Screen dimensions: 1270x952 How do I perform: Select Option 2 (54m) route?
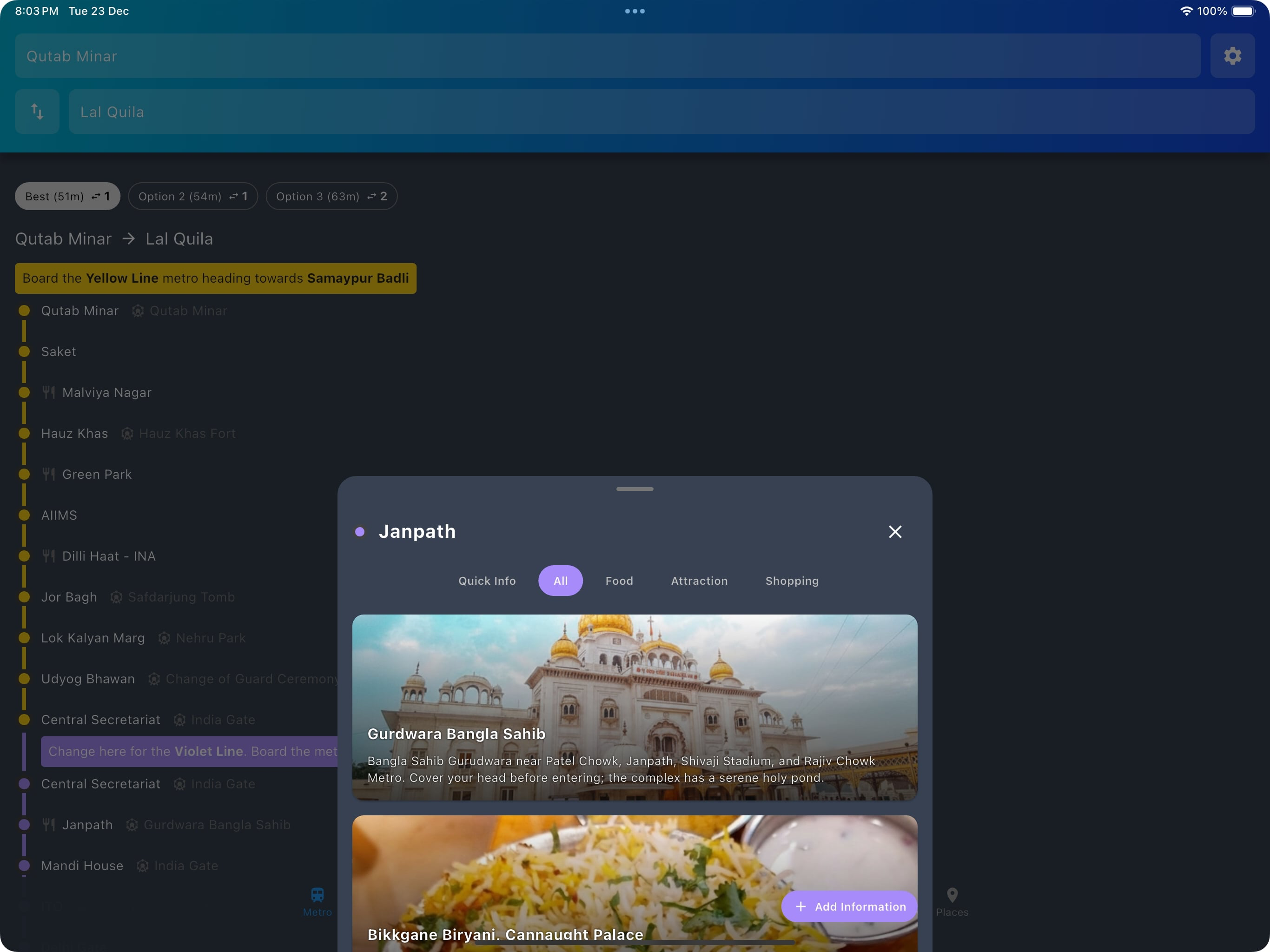[193, 196]
